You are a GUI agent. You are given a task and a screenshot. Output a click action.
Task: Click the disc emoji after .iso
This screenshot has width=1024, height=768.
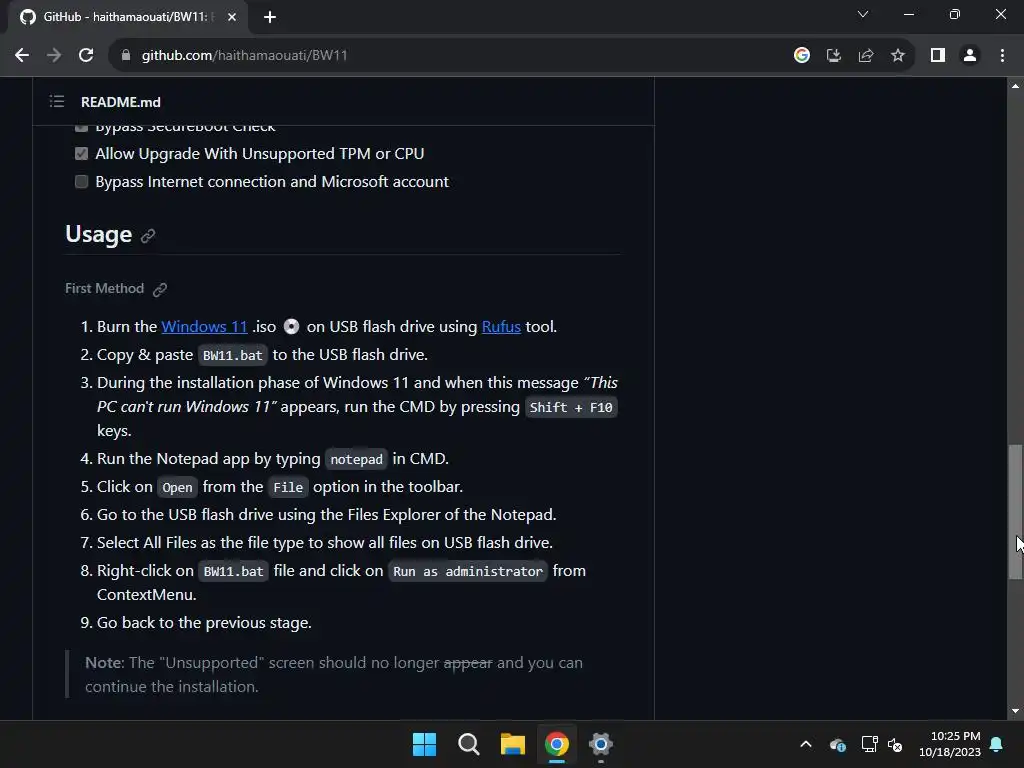291,327
